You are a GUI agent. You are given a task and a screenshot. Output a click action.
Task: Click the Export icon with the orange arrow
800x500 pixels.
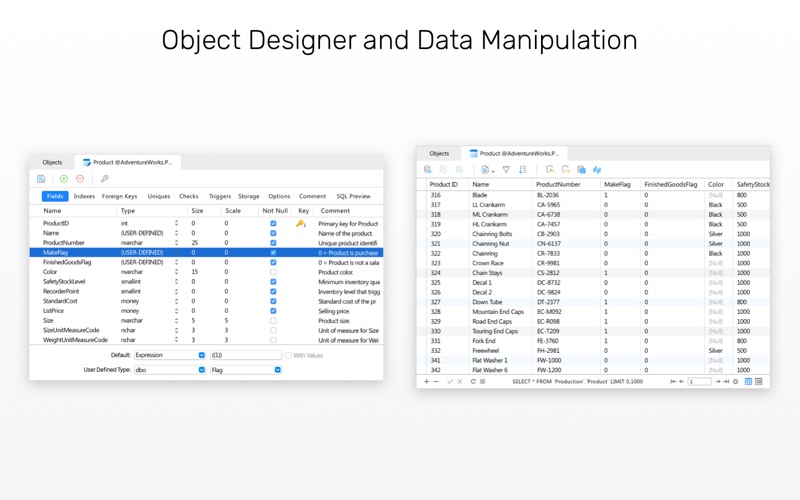[566, 169]
